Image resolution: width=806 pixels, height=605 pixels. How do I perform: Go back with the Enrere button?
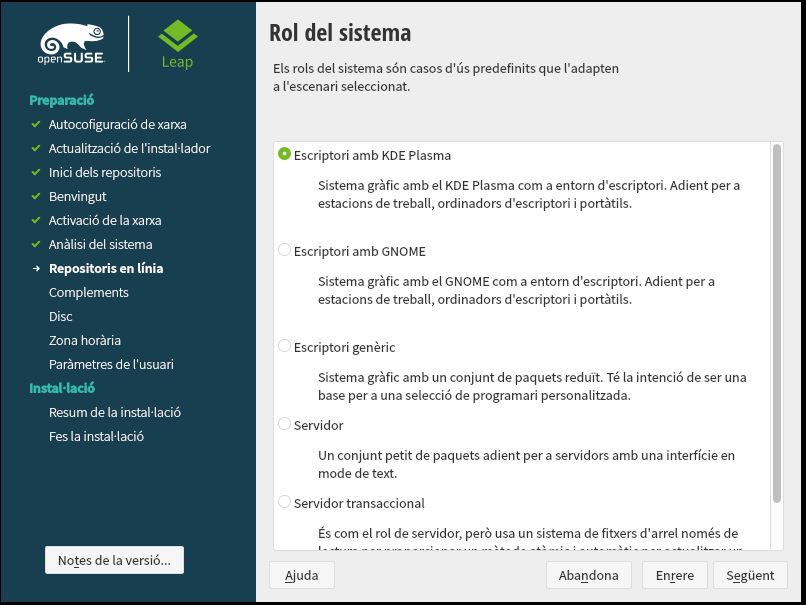(675, 575)
